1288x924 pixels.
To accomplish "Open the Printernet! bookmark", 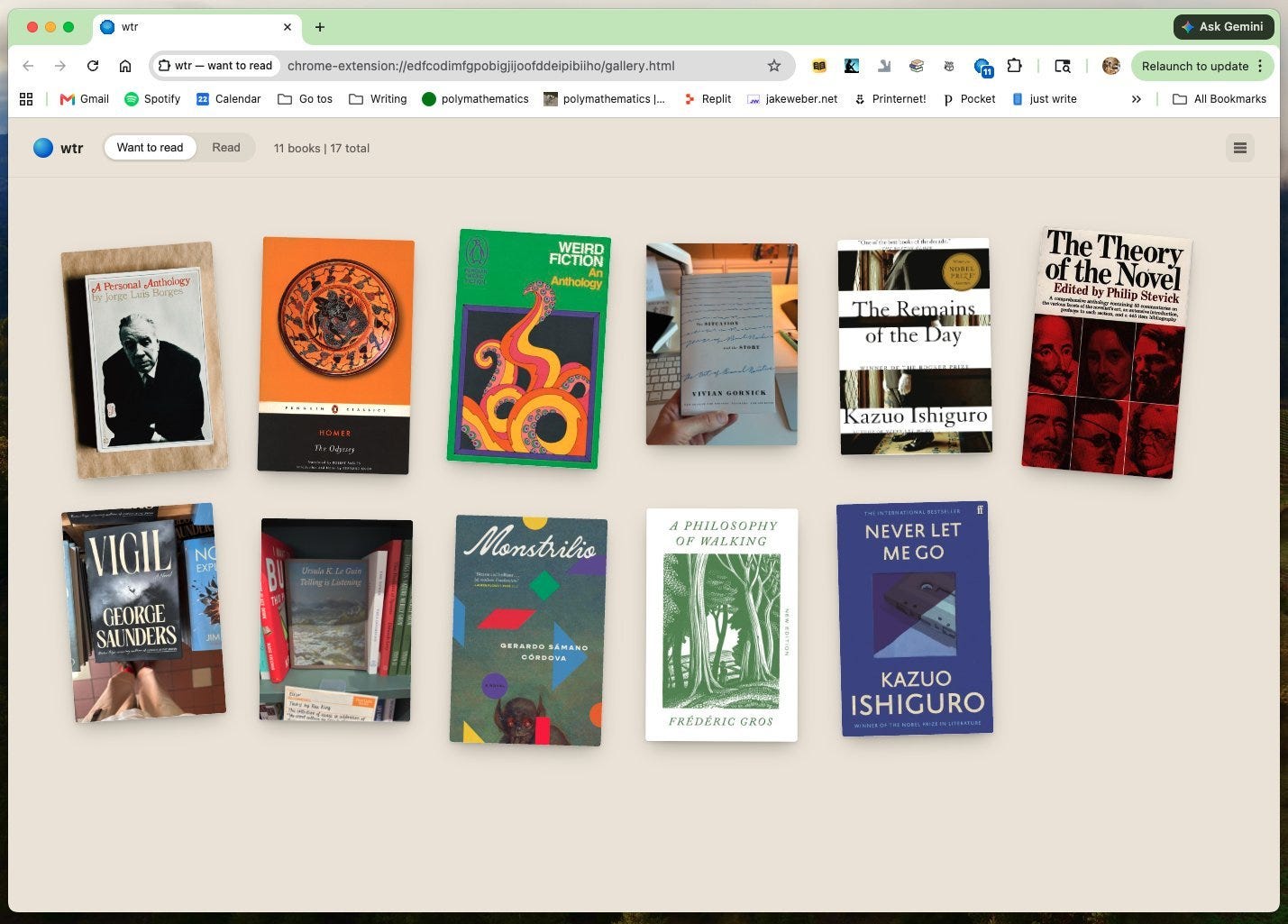I will coord(891,99).
